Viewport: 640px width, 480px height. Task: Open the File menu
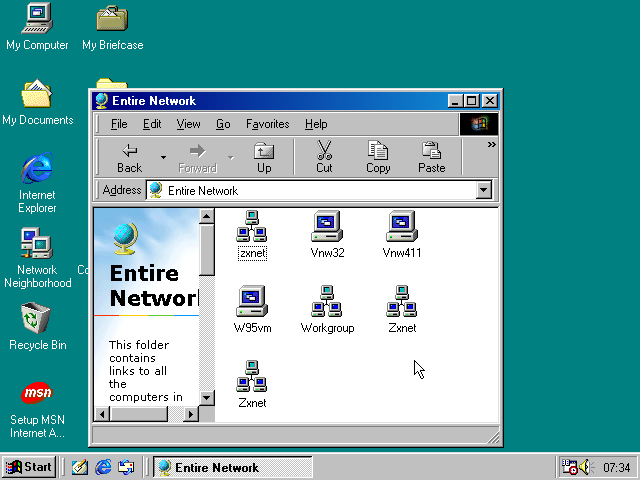pyautogui.click(x=119, y=124)
